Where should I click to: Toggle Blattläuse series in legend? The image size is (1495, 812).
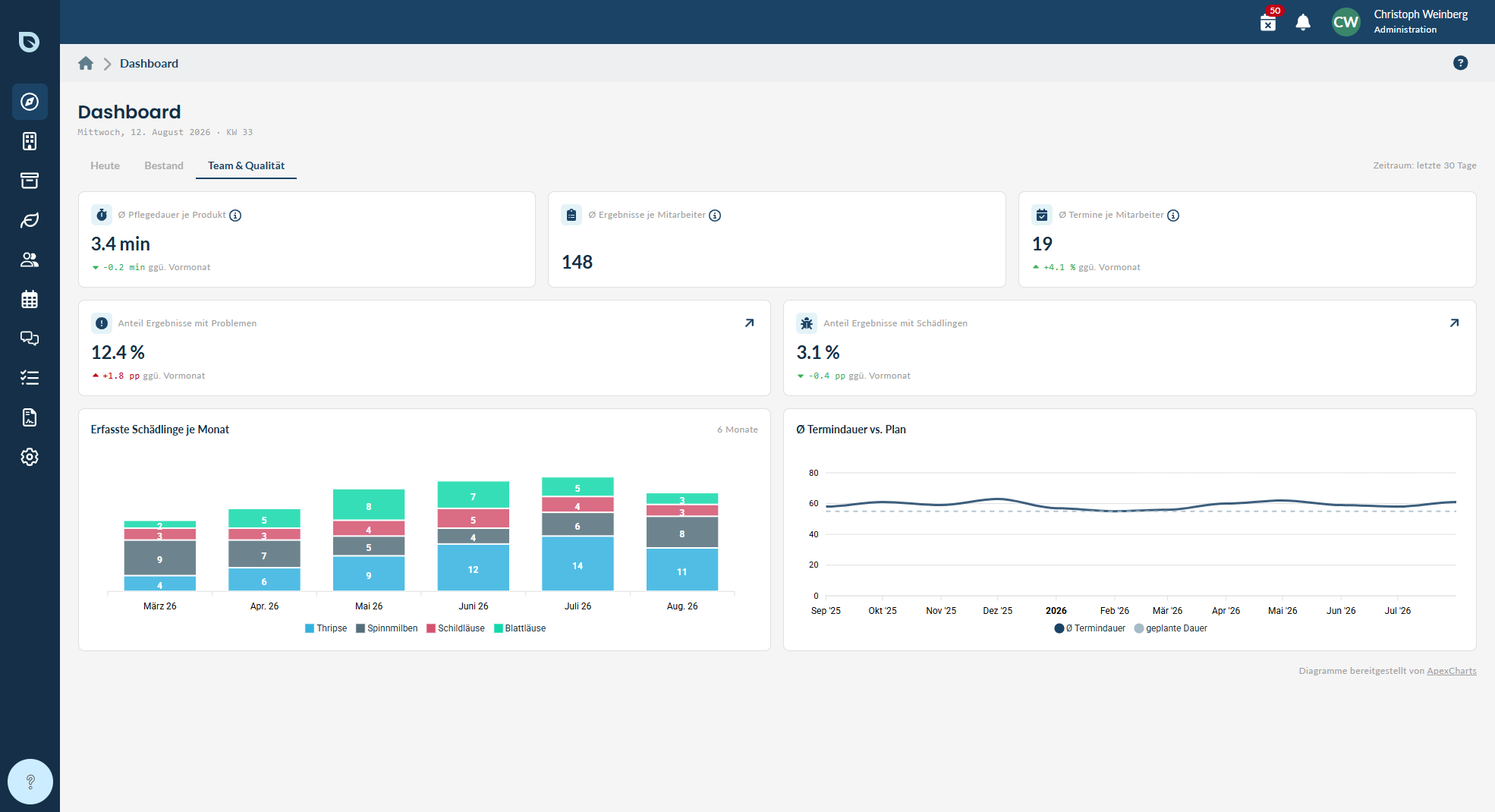(520, 628)
